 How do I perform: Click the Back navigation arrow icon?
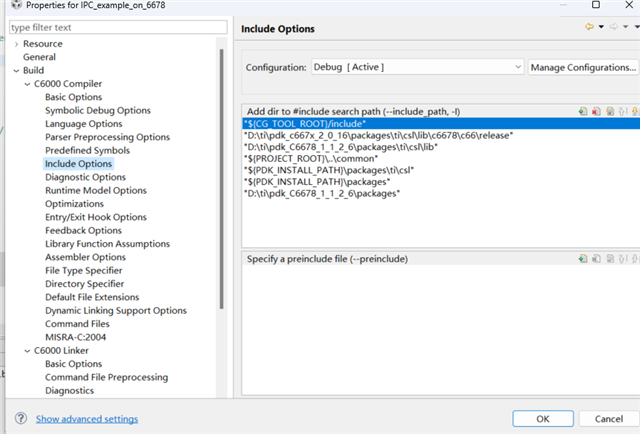[589, 27]
